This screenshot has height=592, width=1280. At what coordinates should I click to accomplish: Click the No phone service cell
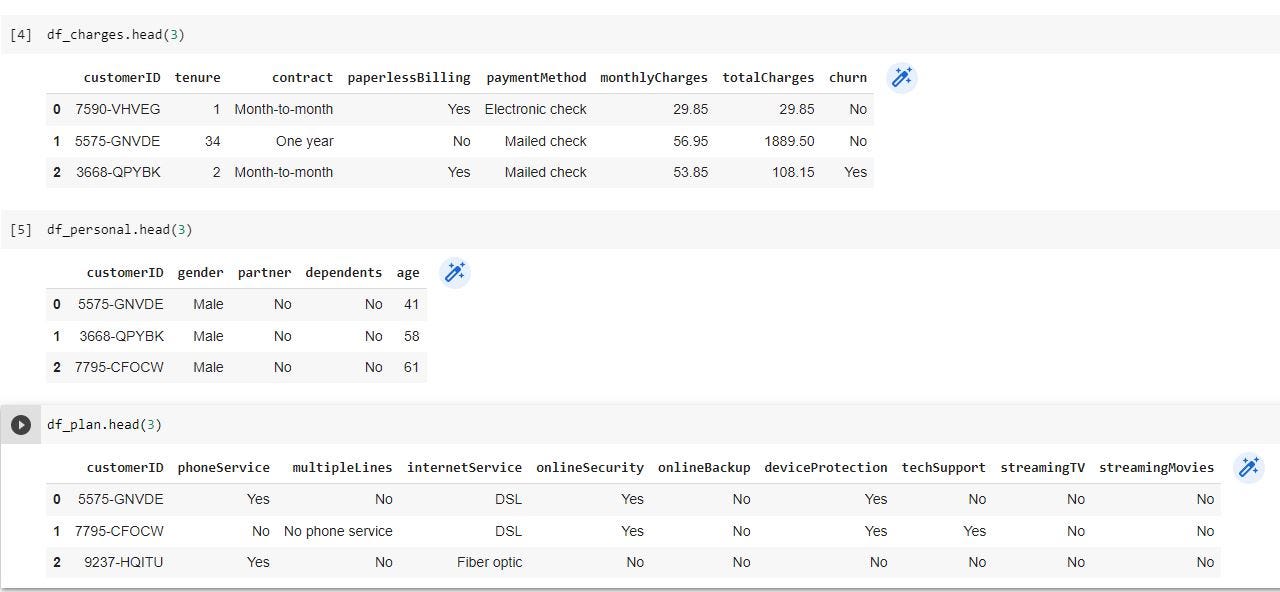(x=338, y=531)
